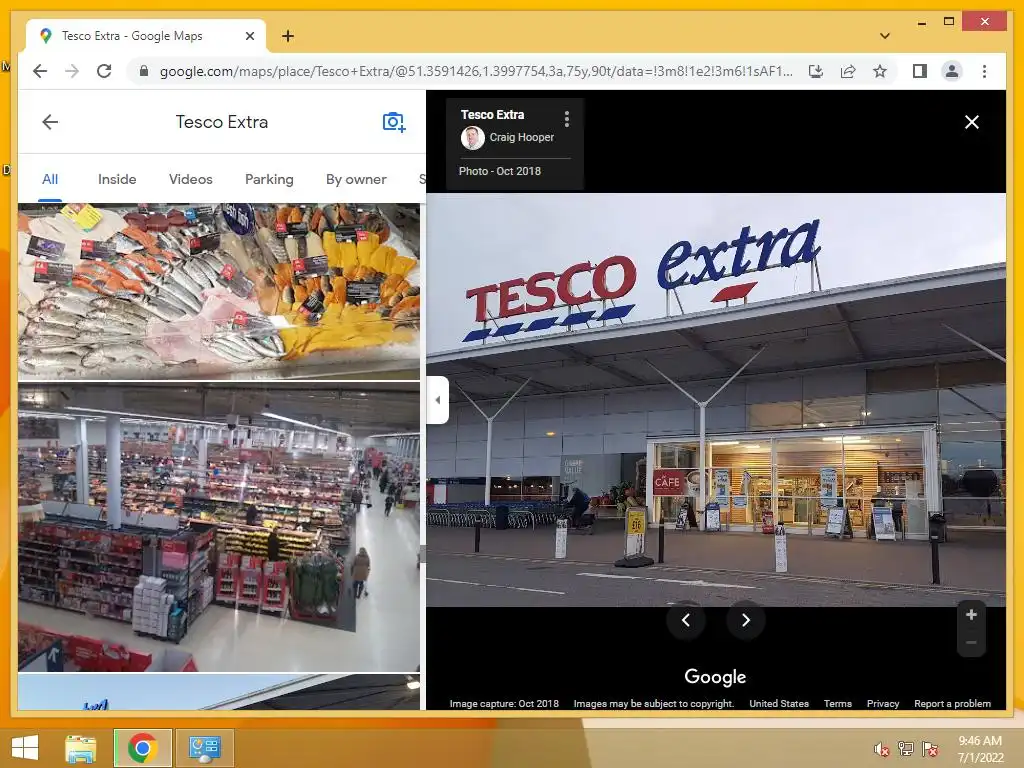Click the browser forward arrow
Screen dimensions: 1024x768
pos(72,71)
